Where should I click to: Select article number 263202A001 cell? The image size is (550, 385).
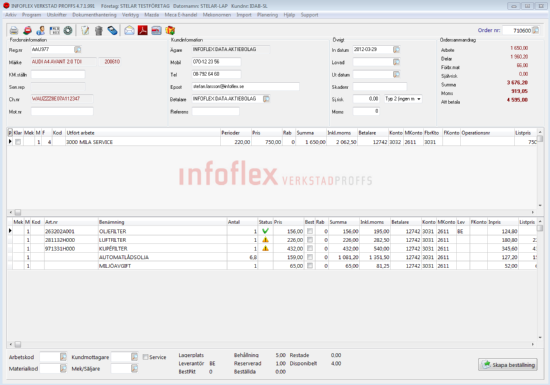tap(71, 231)
